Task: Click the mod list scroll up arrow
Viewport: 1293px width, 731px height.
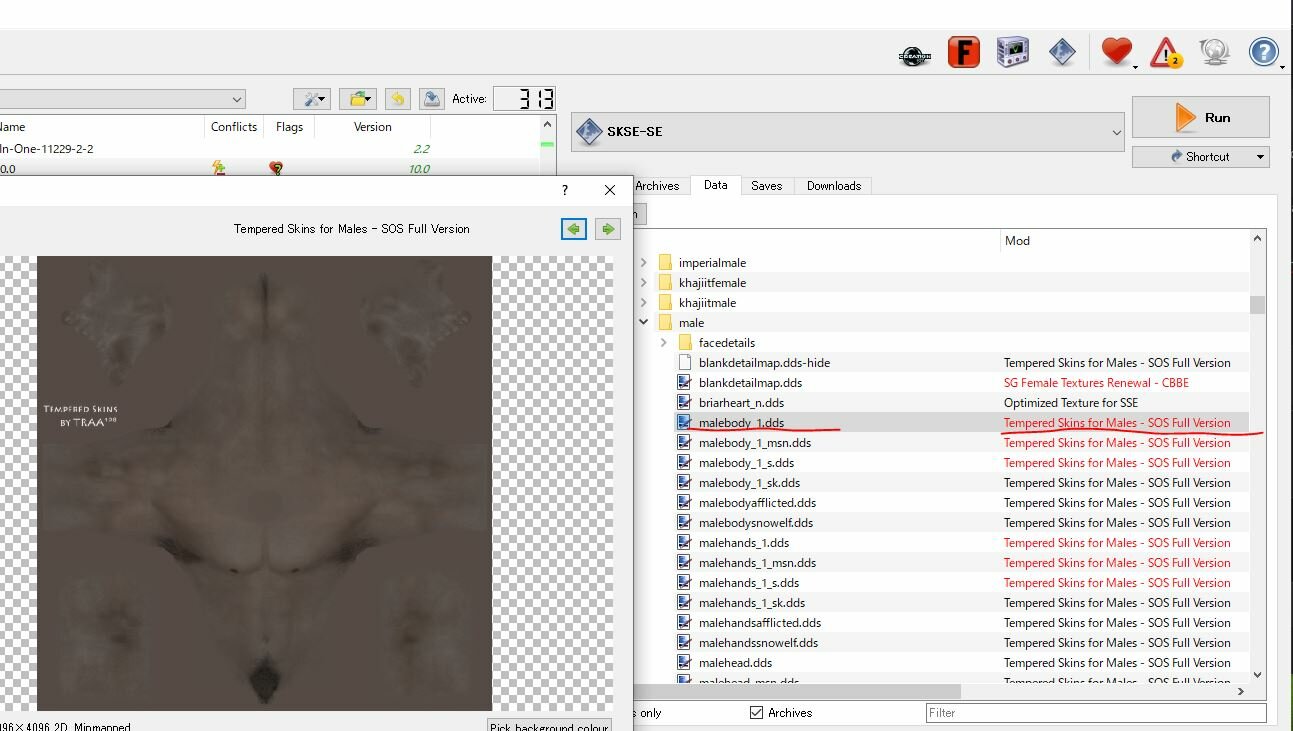Action: click(x=547, y=125)
